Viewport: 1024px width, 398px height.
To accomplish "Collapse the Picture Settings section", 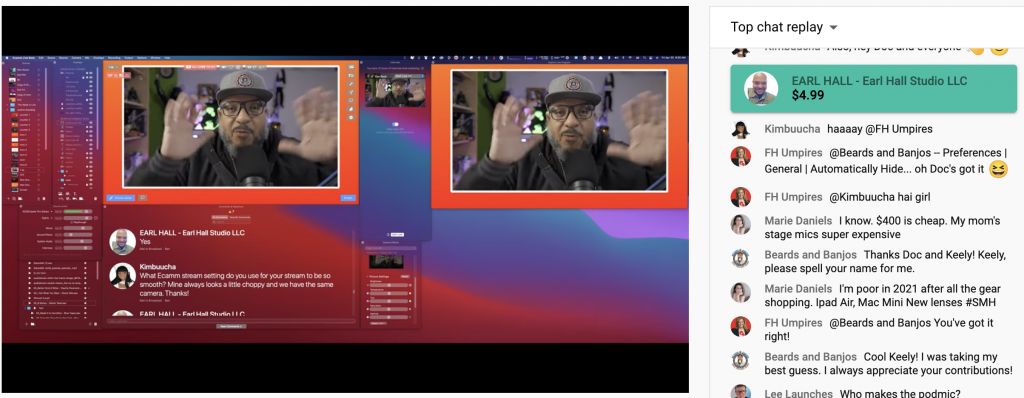I will coord(367,276).
